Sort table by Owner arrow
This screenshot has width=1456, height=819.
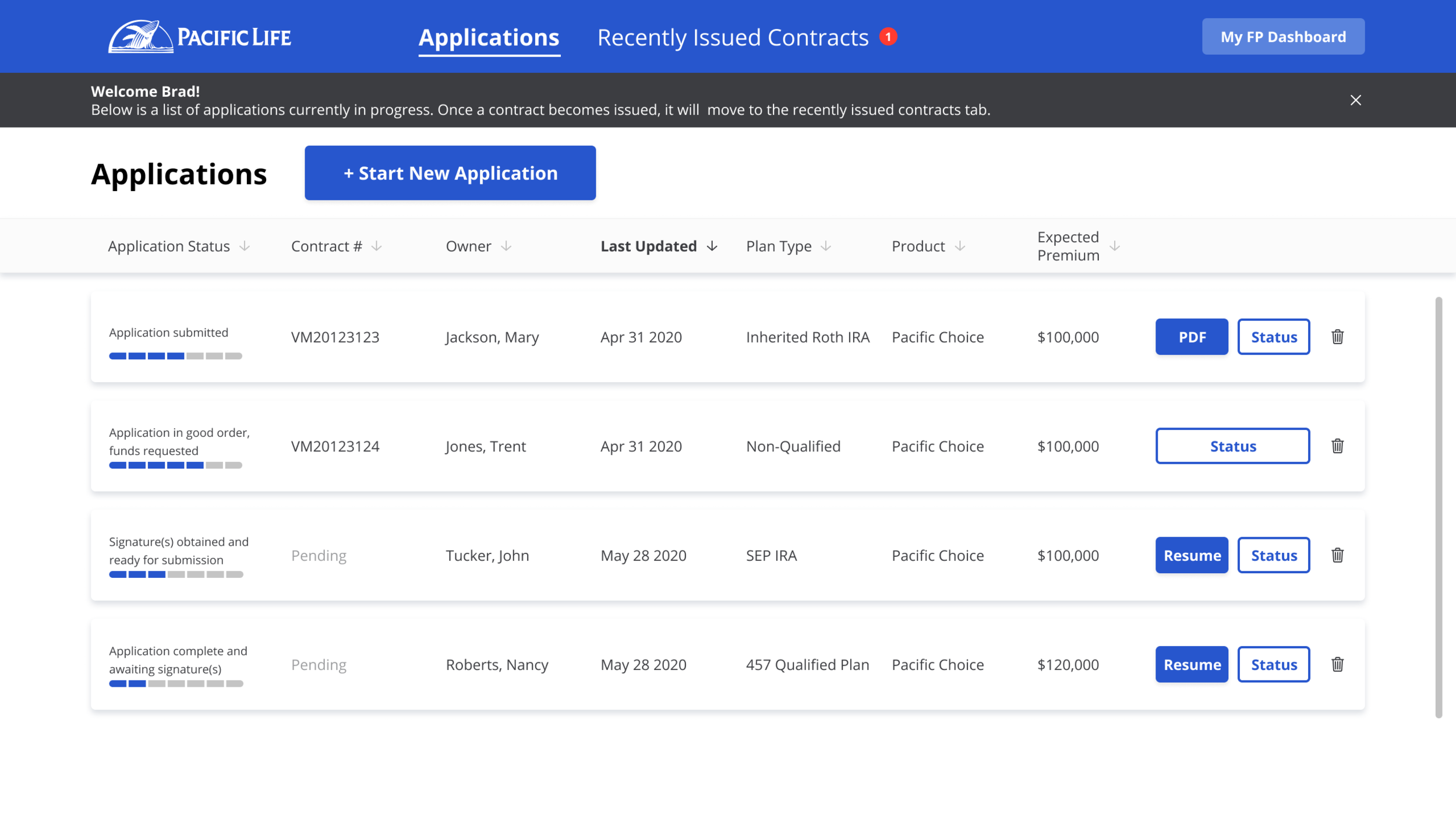tap(506, 246)
